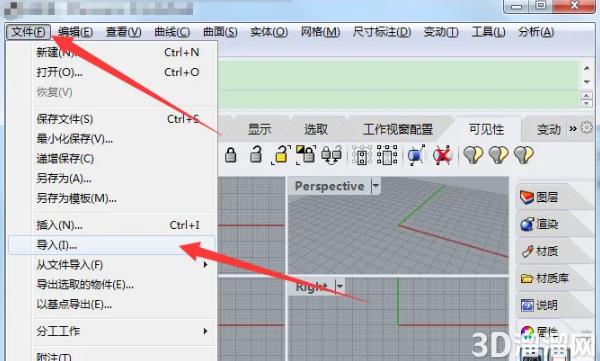The image size is (600, 361).
Task: Switch to the 工作视窗配置 toolbar tab
Action: click(x=398, y=129)
